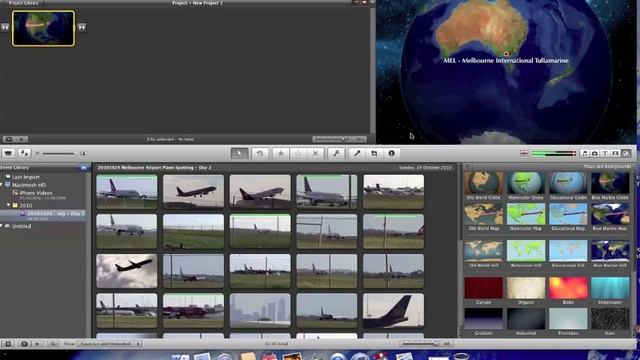Toggle the audio skimming waveform button
The image size is (640, 360).
tap(524, 153)
